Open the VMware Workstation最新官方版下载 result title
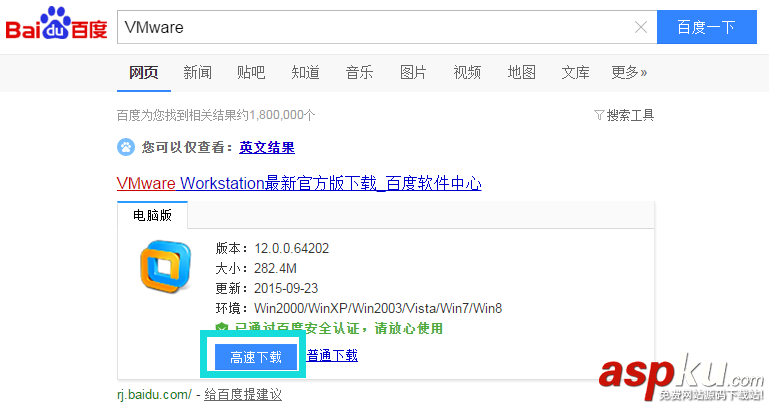This screenshot has width=769, height=407. (x=299, y=183)
